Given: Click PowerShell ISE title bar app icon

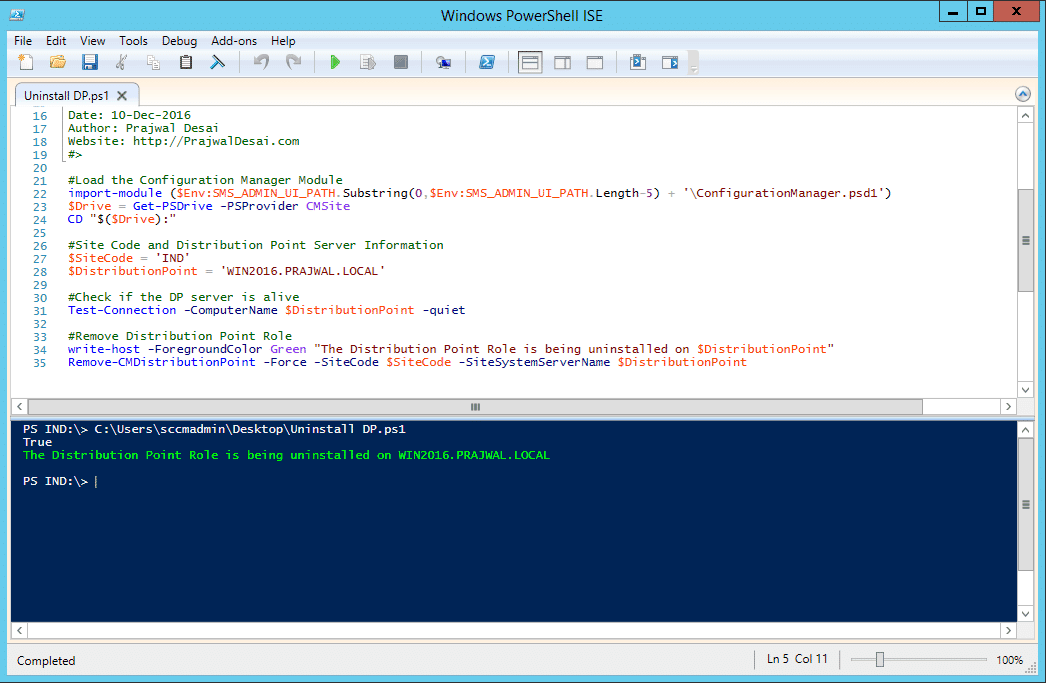Looking at the screenshot, I should [x=17, y=15].
